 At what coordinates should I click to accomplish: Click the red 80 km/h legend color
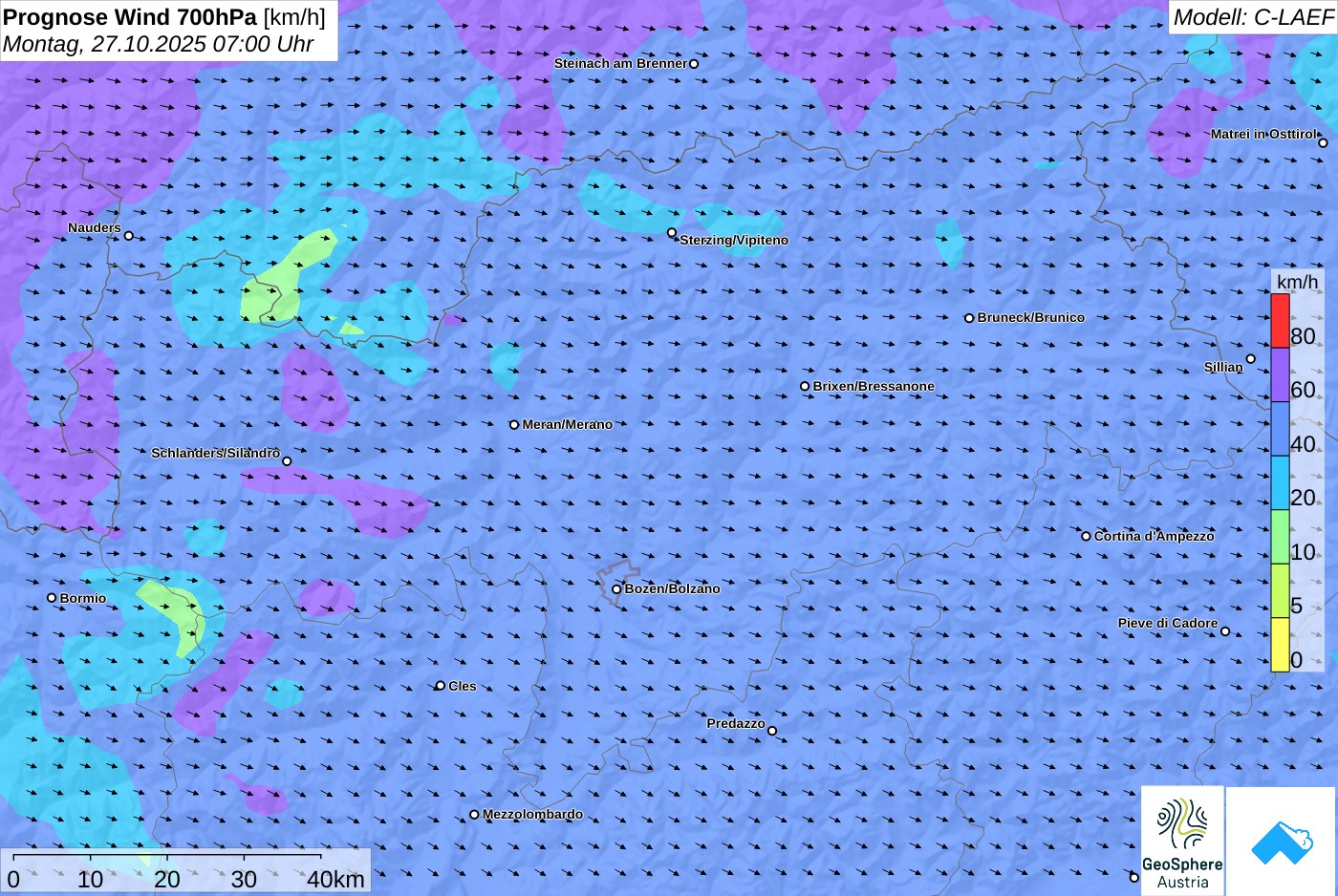(x=1280, y=321)
